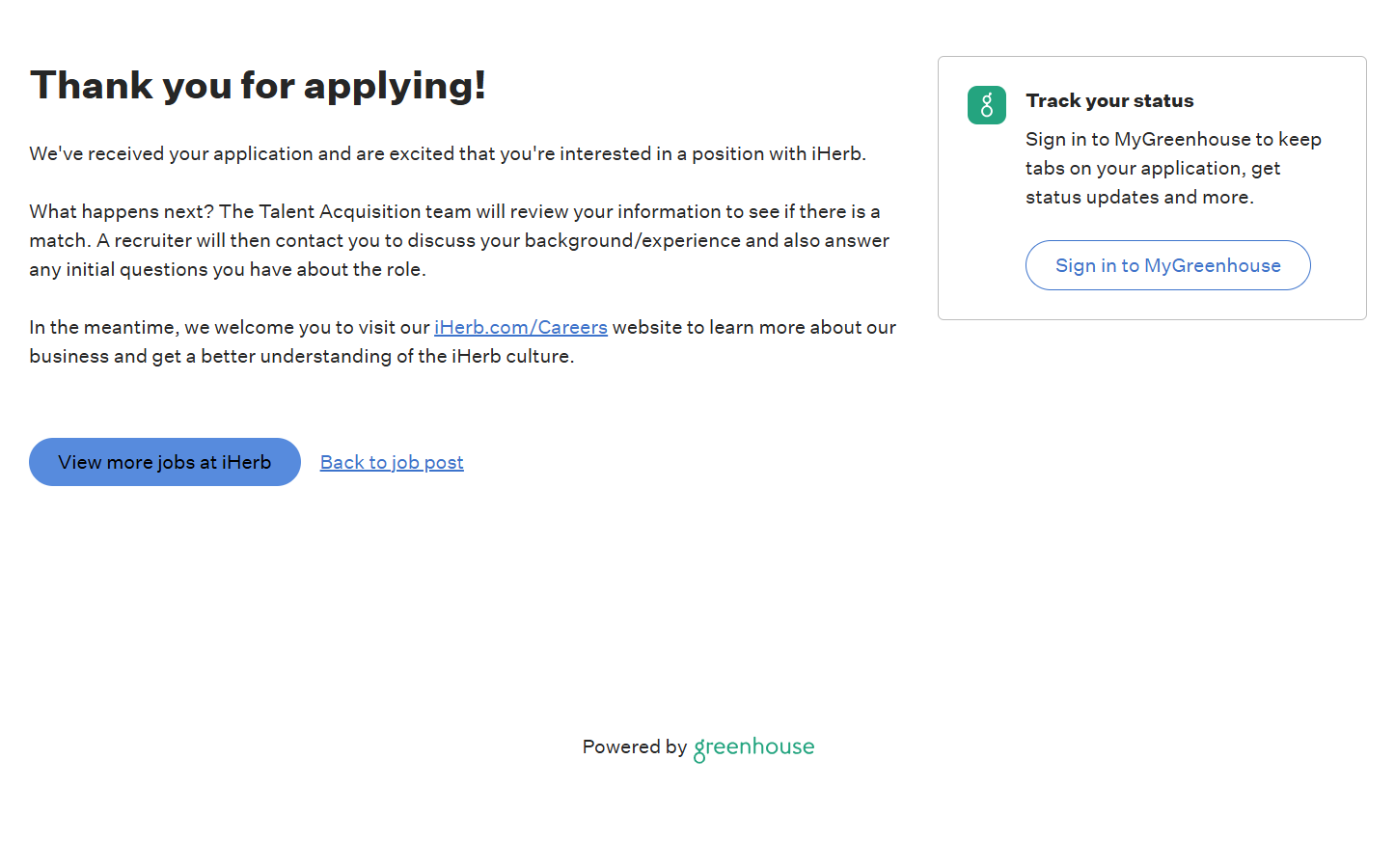Click the Thank you for applying heading
Image resolution: width=1395 pixels, height=868 pixels.
click(x=258, y=86)
